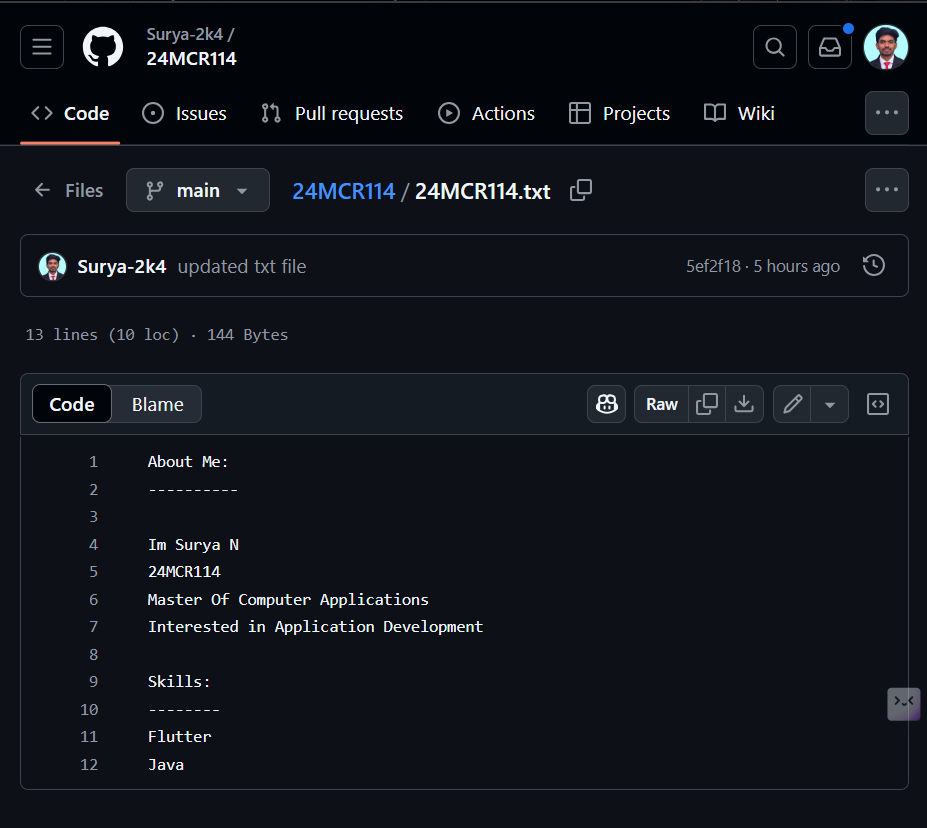Expand more edit options dropdown arrow
927x828 pixels.
(x=829, y=404)
